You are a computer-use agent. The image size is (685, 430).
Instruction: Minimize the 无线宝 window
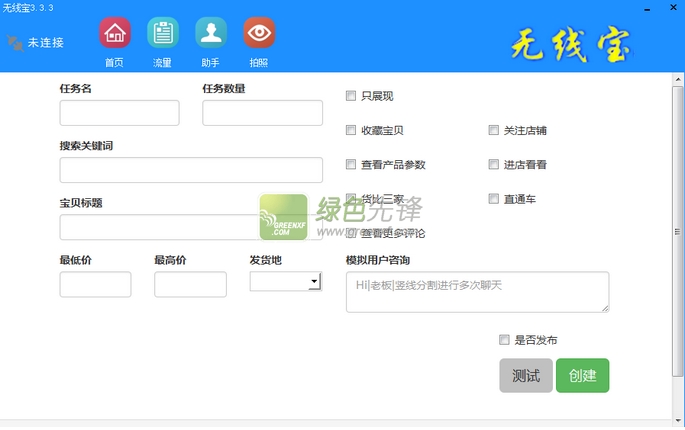[647, 9]
